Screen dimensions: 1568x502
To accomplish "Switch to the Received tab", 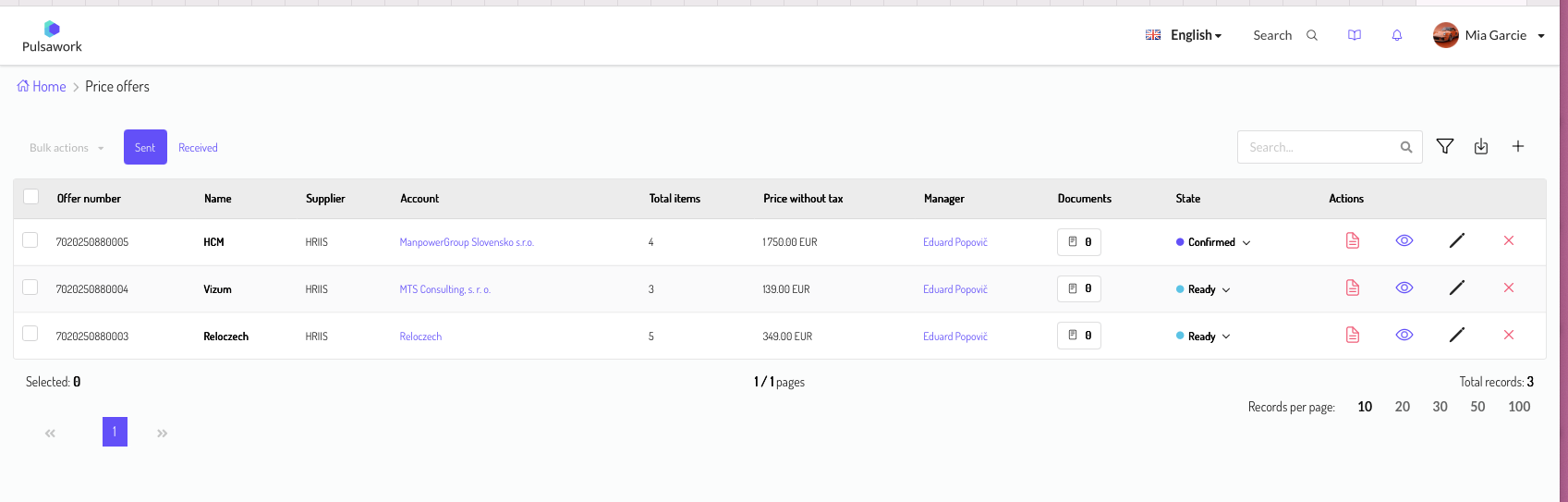I will tap(198, 148).
